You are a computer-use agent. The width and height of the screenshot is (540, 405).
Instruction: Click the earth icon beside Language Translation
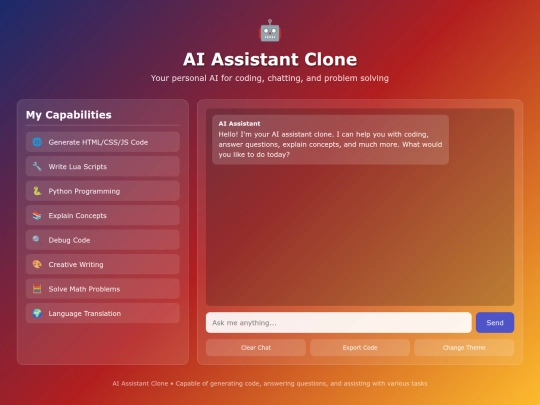(x=37, y=313)
